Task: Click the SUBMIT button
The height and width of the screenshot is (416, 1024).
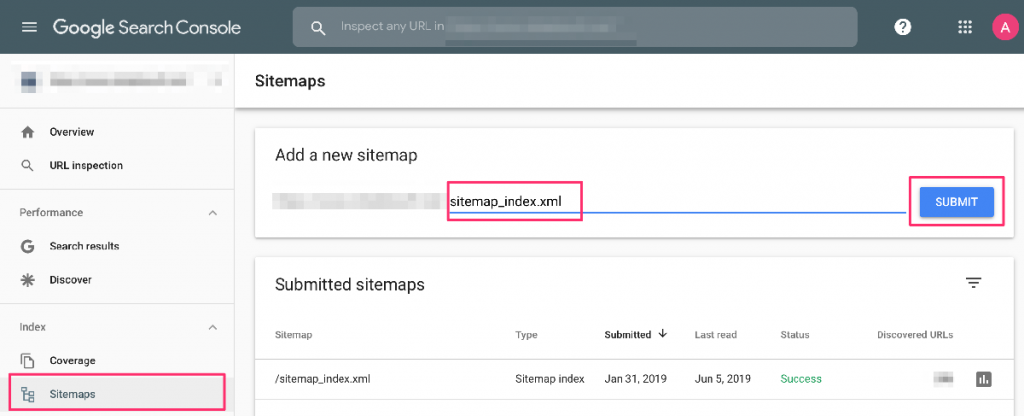Action: click(957, 202)
